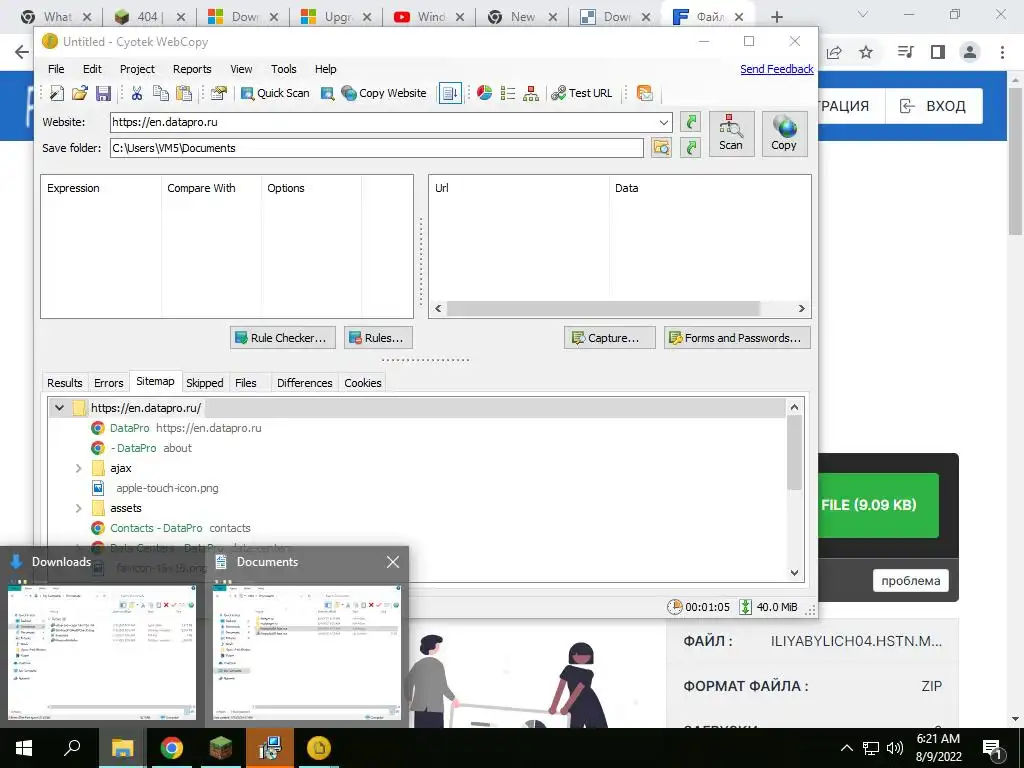
Task: Open the pie chart report icon
Action: (x=485, y=93)
